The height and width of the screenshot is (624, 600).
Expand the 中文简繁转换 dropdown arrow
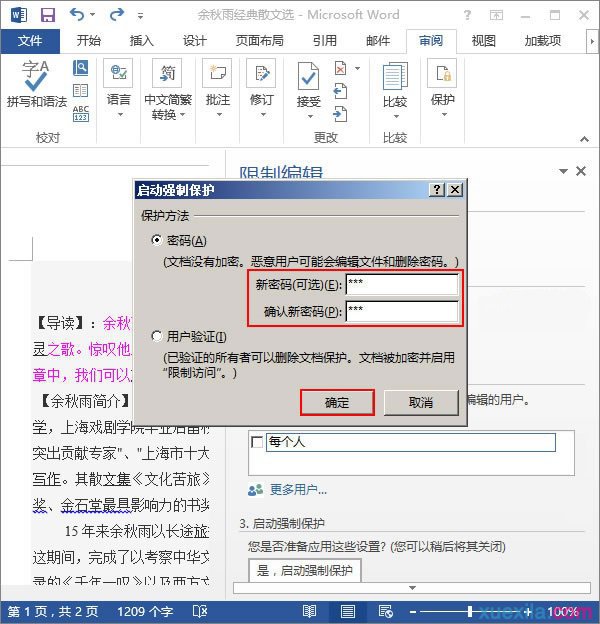[x=182, y=115]
